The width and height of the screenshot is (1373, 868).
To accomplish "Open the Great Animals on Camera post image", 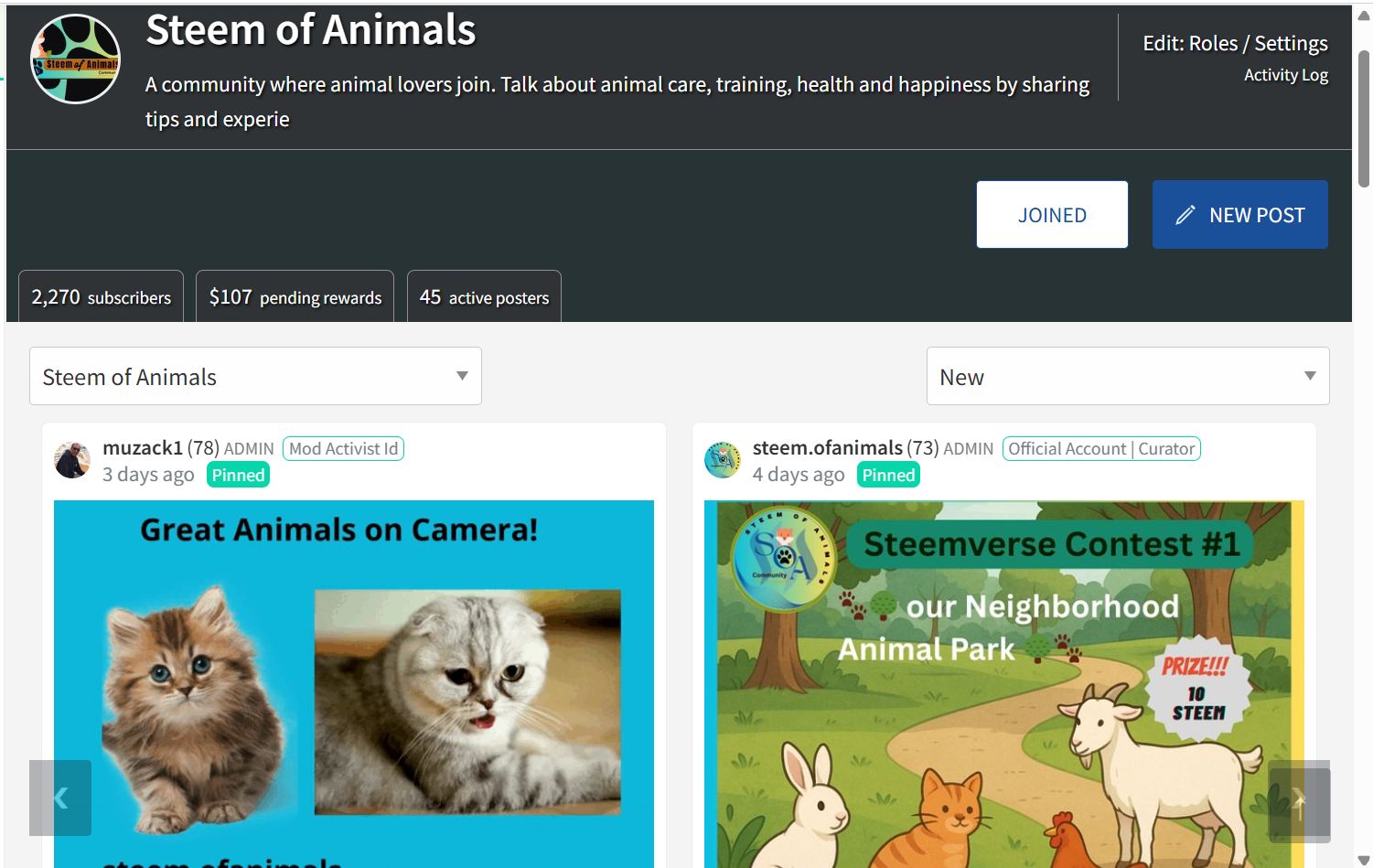I will click(354, 684).
